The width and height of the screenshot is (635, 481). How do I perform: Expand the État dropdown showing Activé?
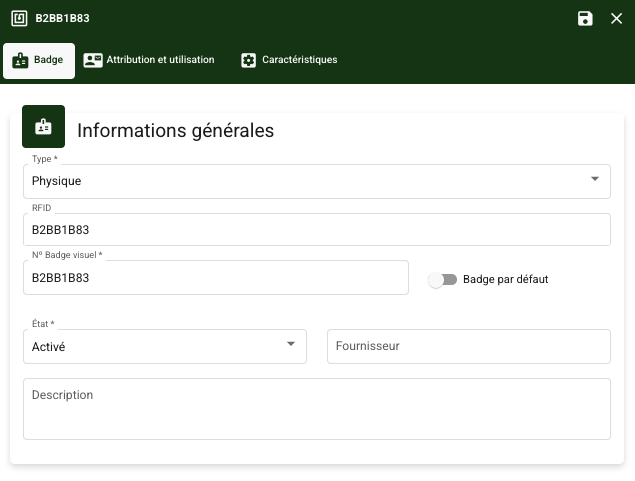point(150,347)
